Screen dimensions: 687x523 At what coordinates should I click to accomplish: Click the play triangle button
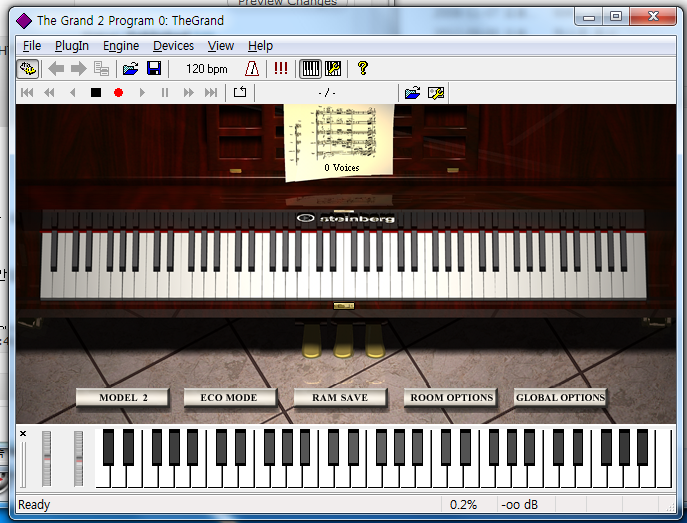142,92
